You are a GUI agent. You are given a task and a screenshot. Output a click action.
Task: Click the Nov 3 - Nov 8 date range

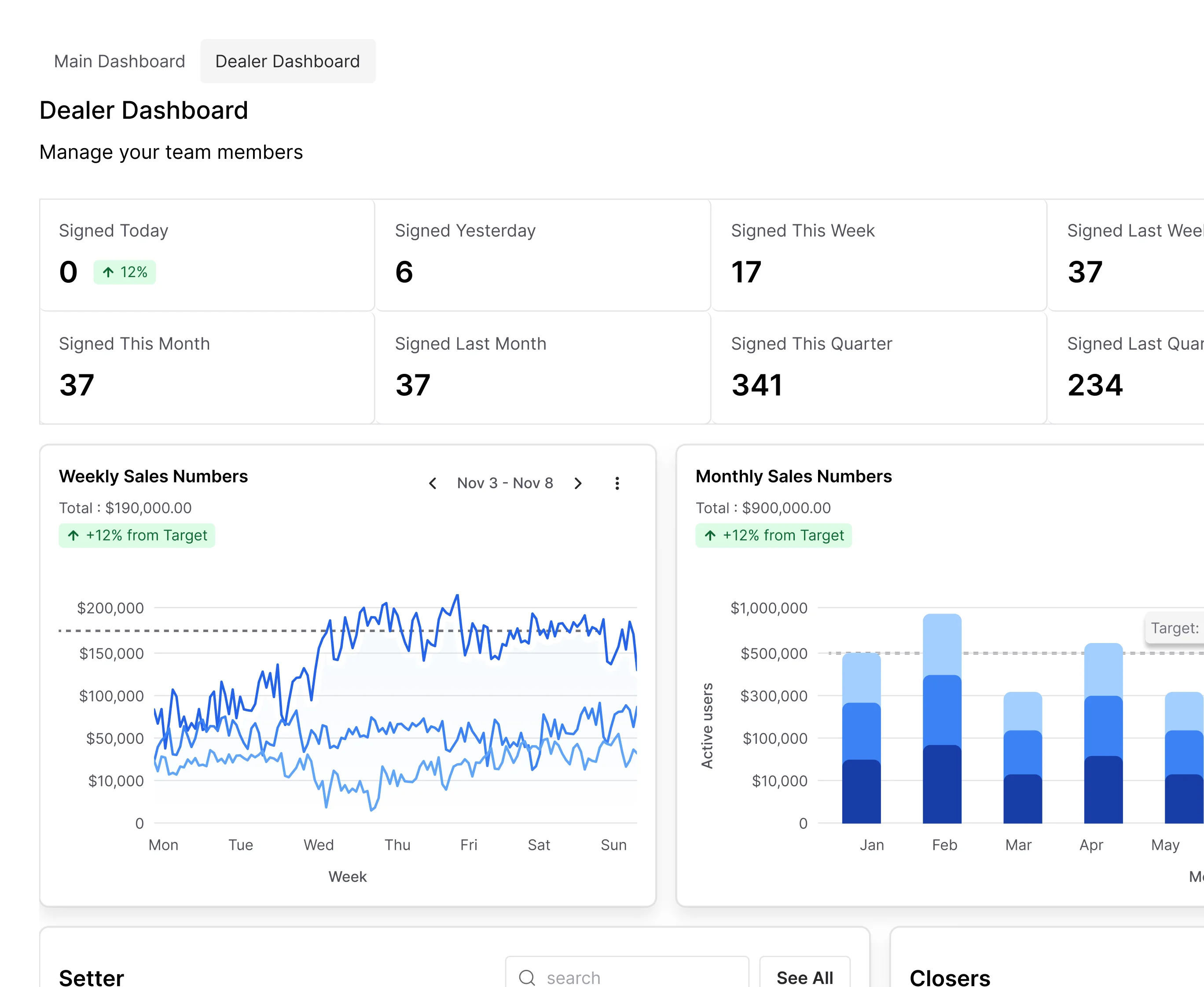[505, 483]
